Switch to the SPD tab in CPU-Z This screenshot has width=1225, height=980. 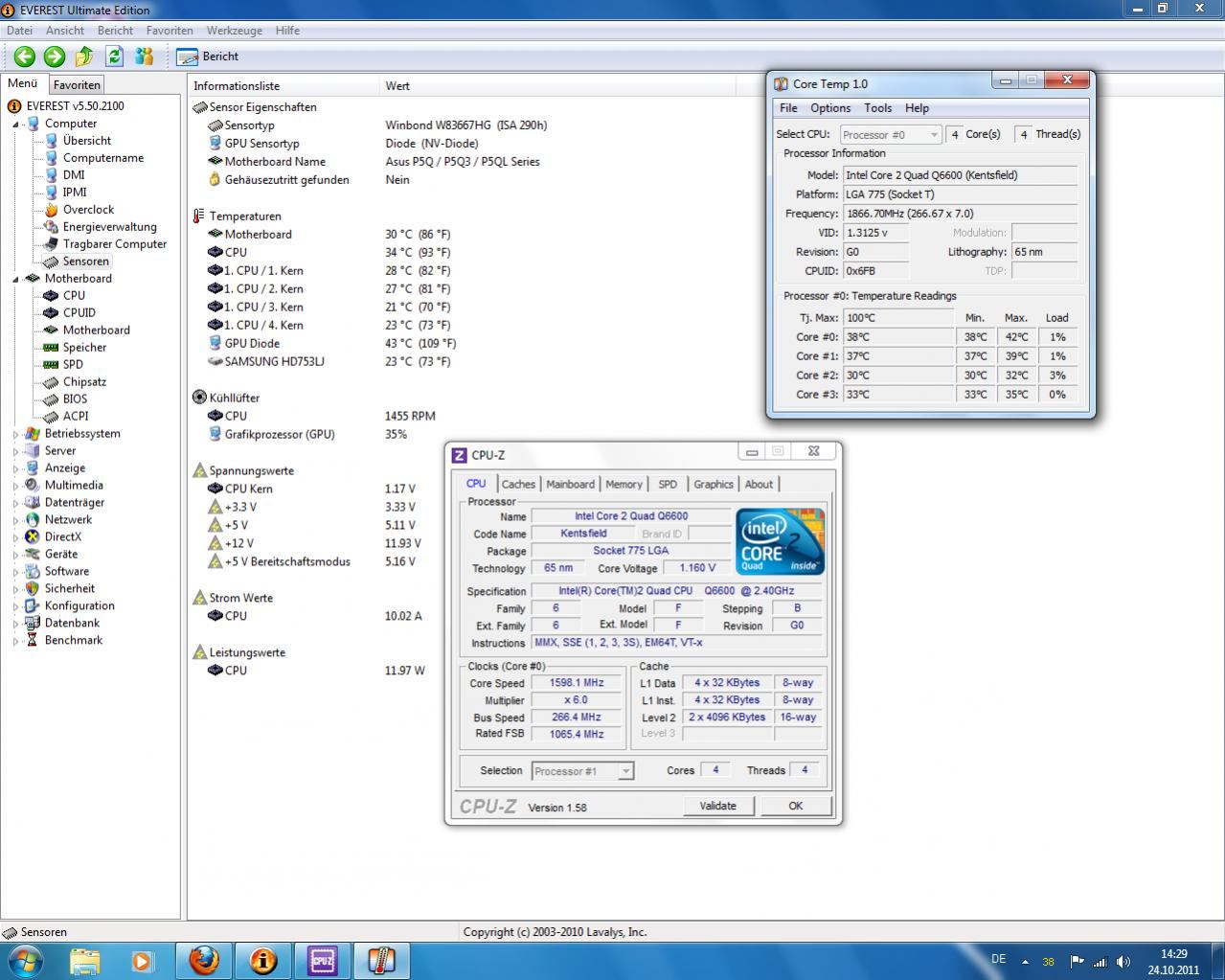pos(668,485)
